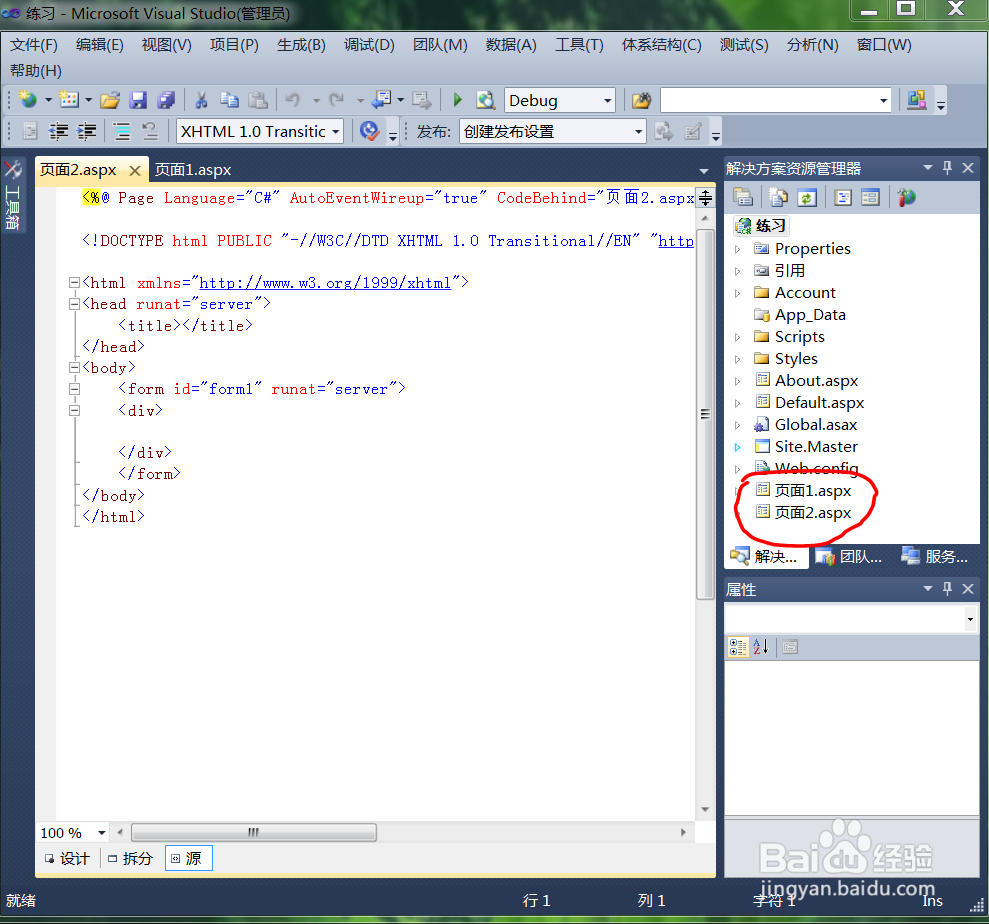Click the Cut scissors icon
Image resolution: width=989 pixels, height=924 pixels.
click(x=201, y=100)
